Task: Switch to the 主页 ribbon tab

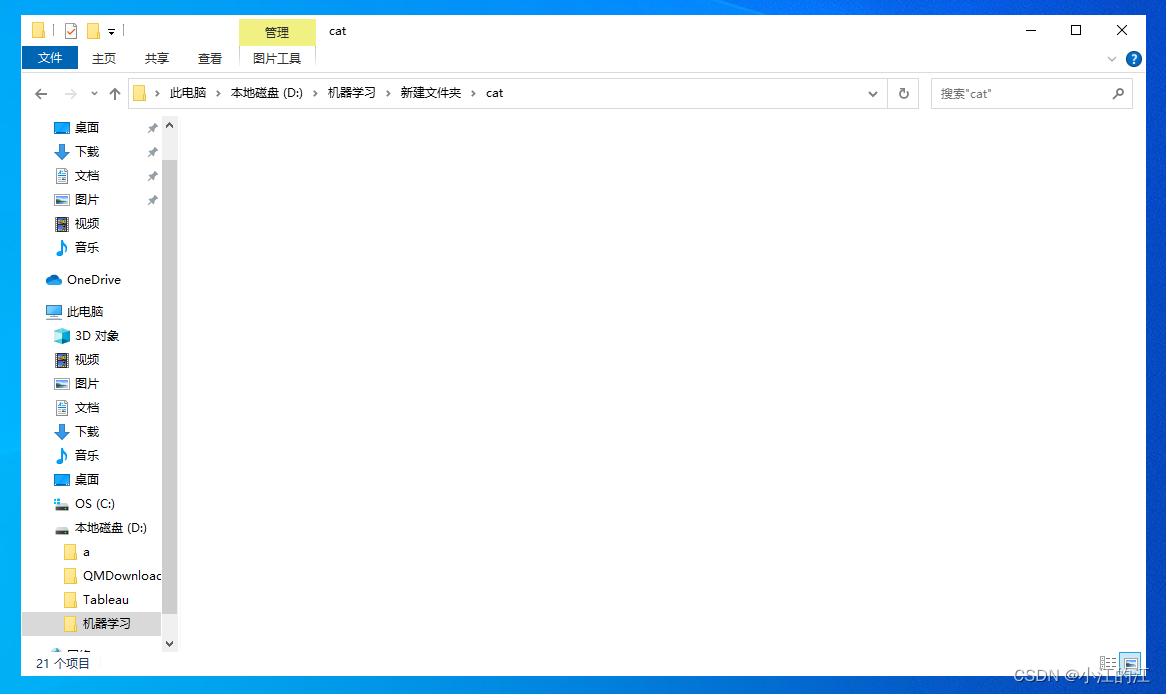Action: (x=103, y=58)
